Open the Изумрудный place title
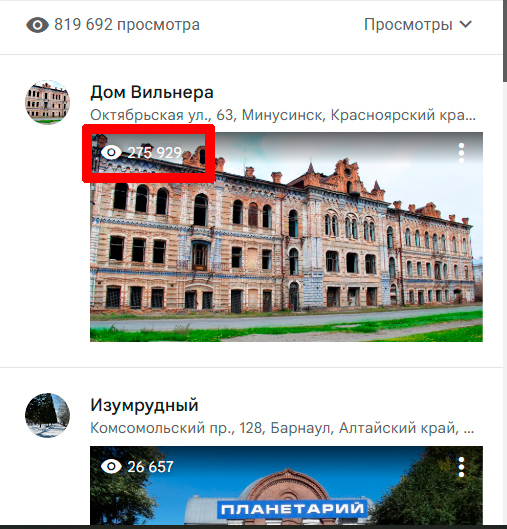The height and width of the screenshot is (529, 507). [144, 405]
